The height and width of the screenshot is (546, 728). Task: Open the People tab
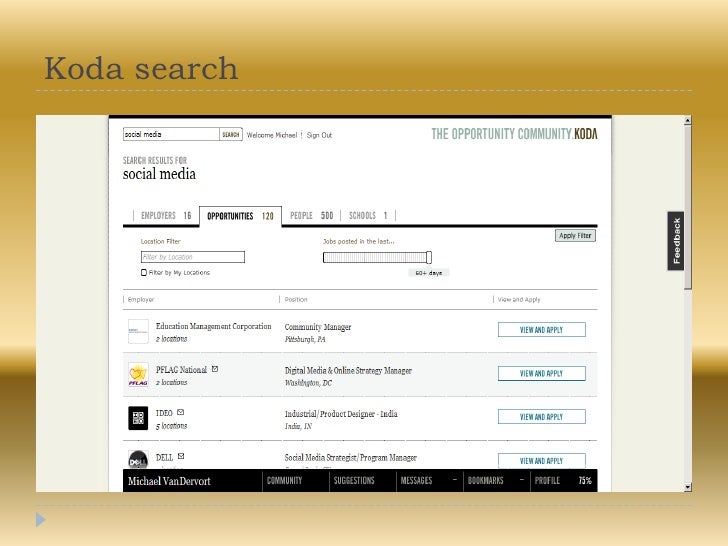312,215
